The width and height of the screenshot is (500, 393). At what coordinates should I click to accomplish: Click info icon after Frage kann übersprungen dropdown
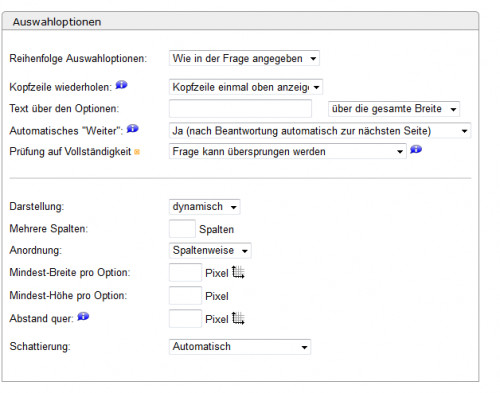click(416, 150)
